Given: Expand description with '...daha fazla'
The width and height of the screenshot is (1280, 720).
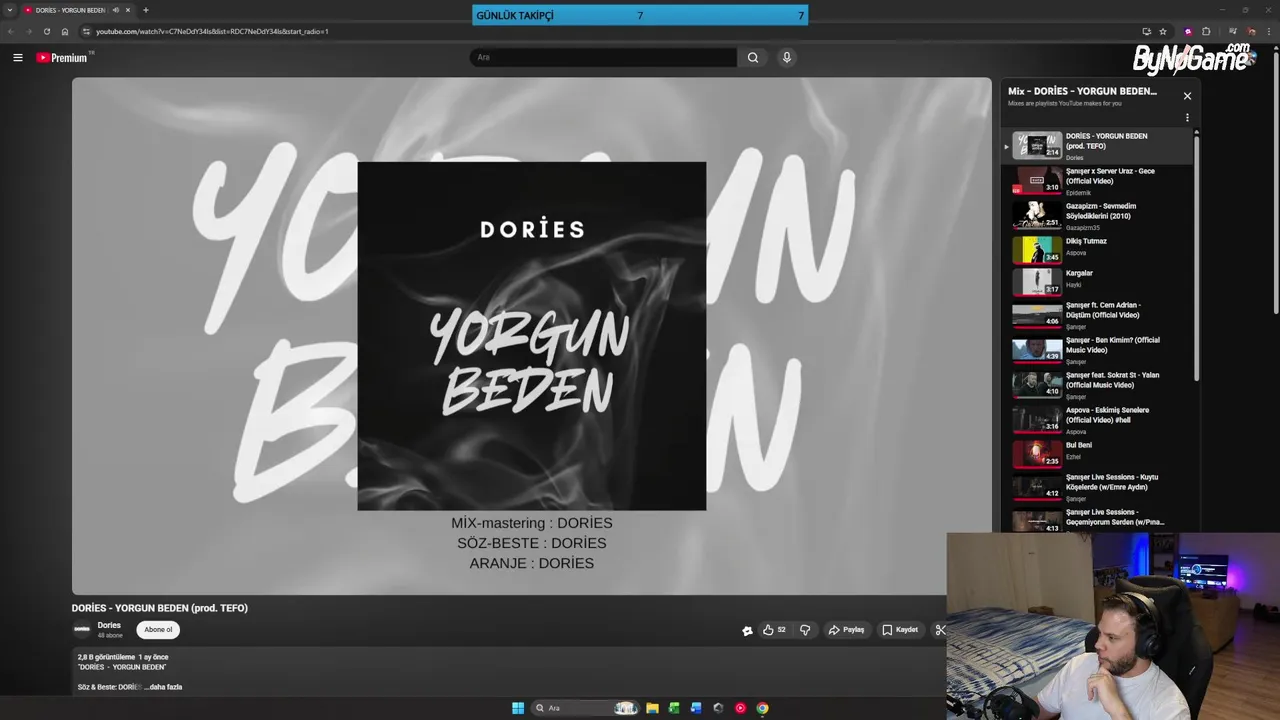Looking at the screenshot, I should tap(165, 687).
